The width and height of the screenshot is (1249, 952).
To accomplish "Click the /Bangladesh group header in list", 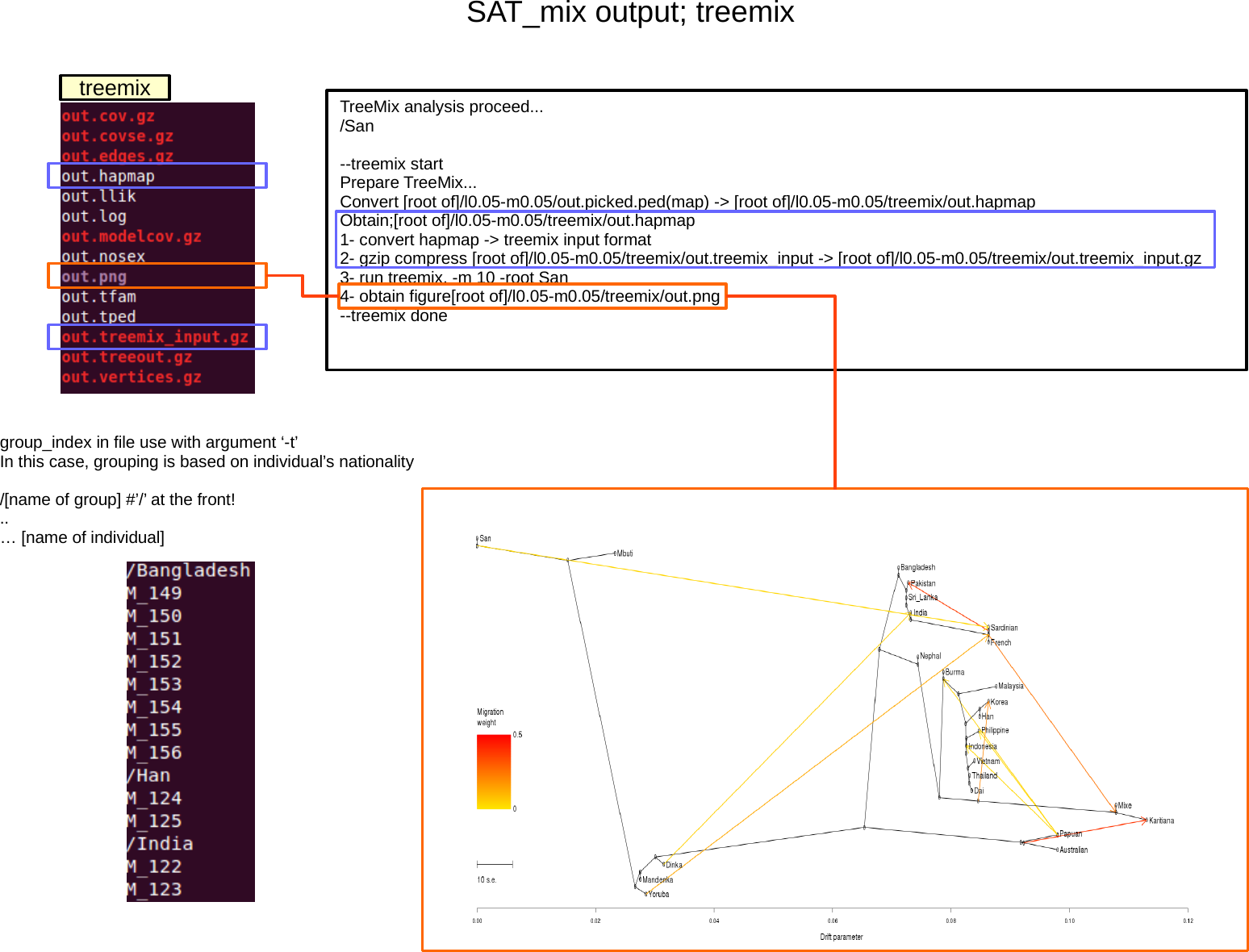I will 189,570.
